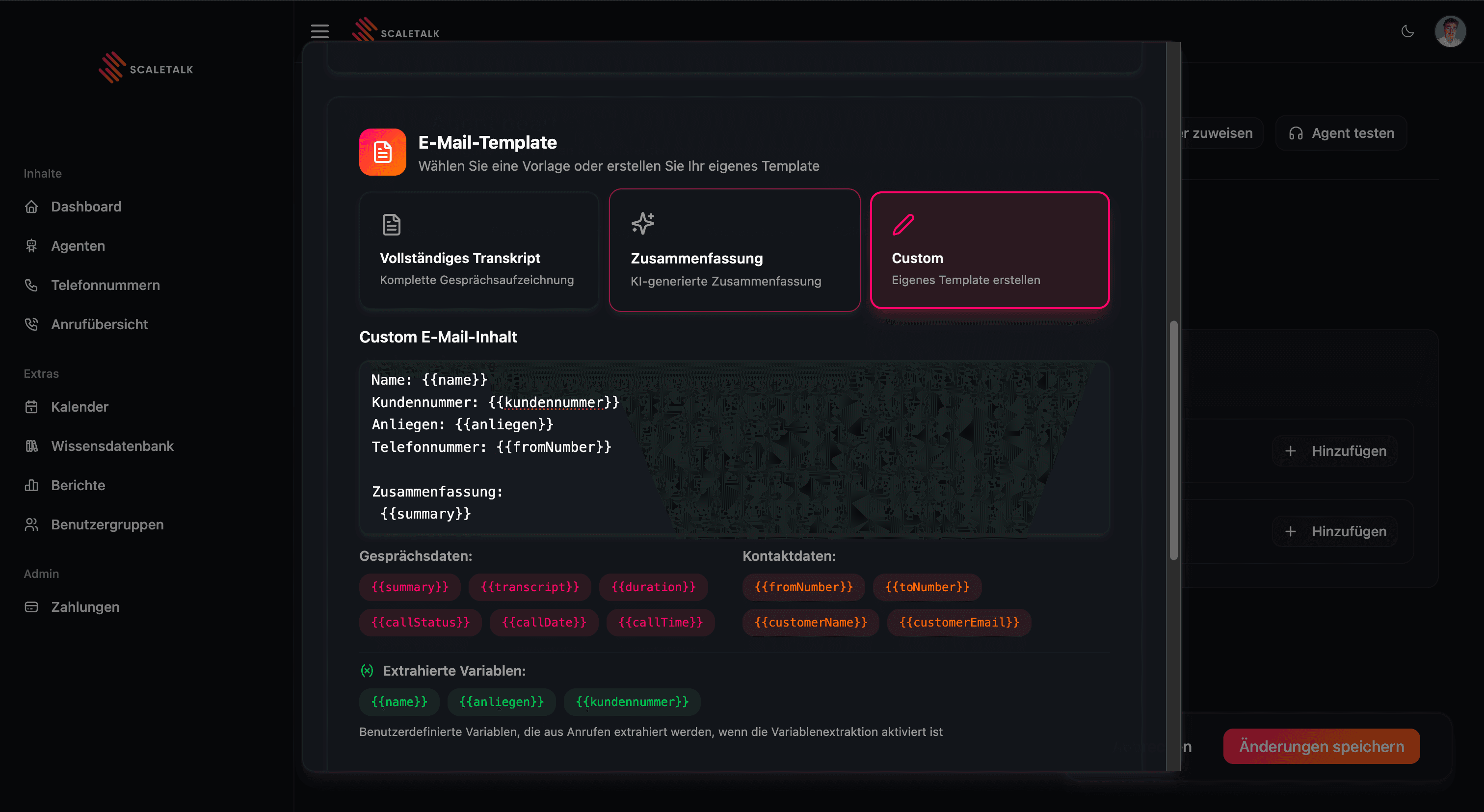Screen dimensions: 1484x812
Task: Select Zusammenfassung template option
Action: tap(734, 251)
